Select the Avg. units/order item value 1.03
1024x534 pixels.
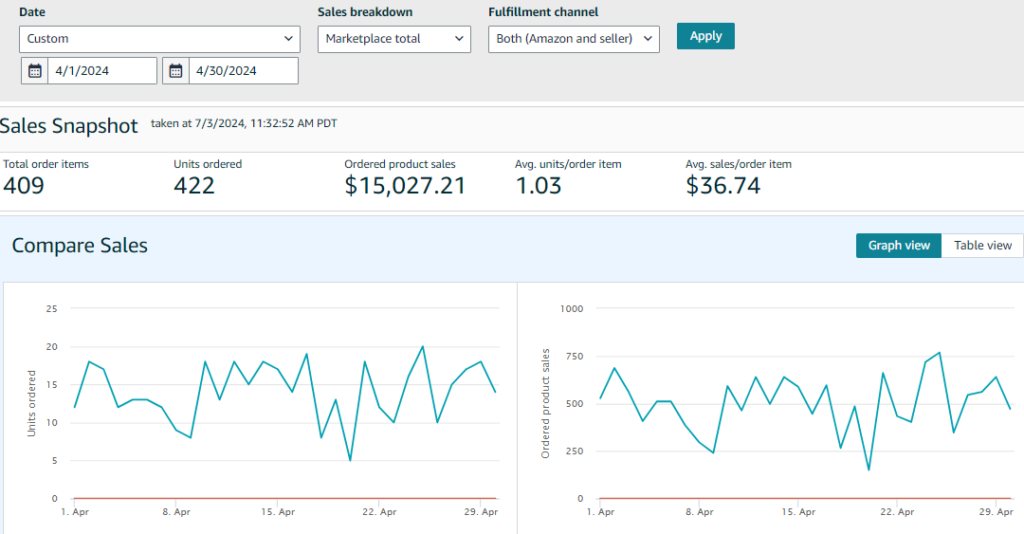(538, 185)
